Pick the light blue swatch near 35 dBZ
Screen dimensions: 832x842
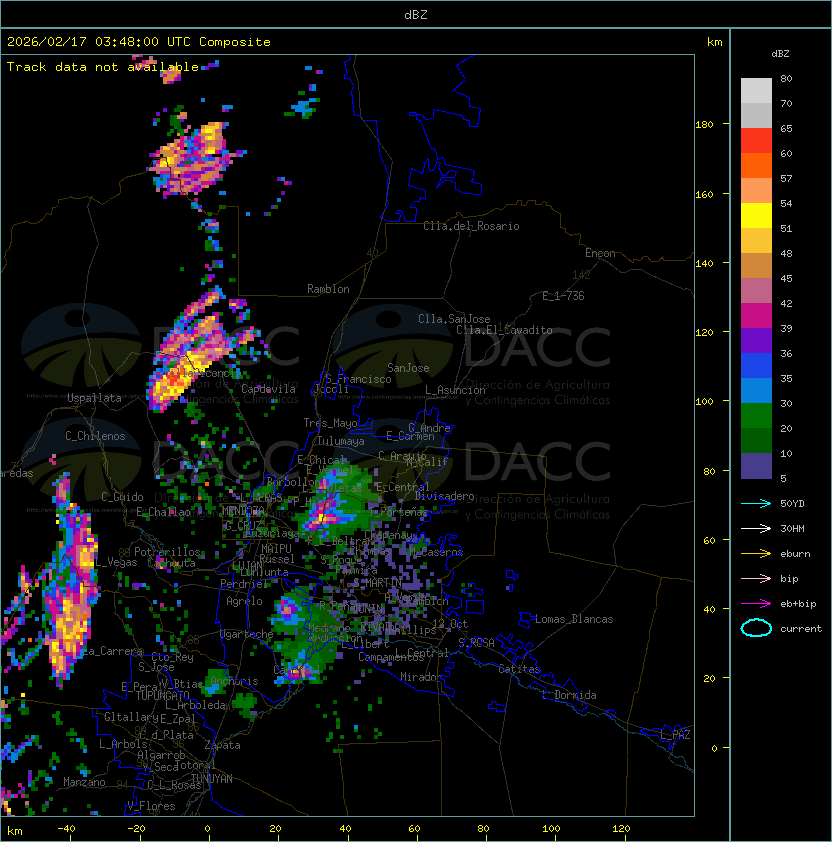756,391
